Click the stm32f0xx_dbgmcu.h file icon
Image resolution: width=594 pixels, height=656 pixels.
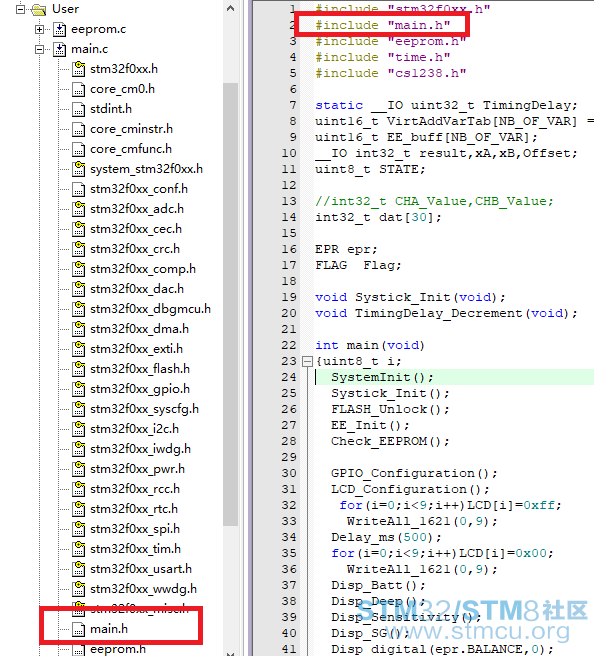[x=78, y=309]
